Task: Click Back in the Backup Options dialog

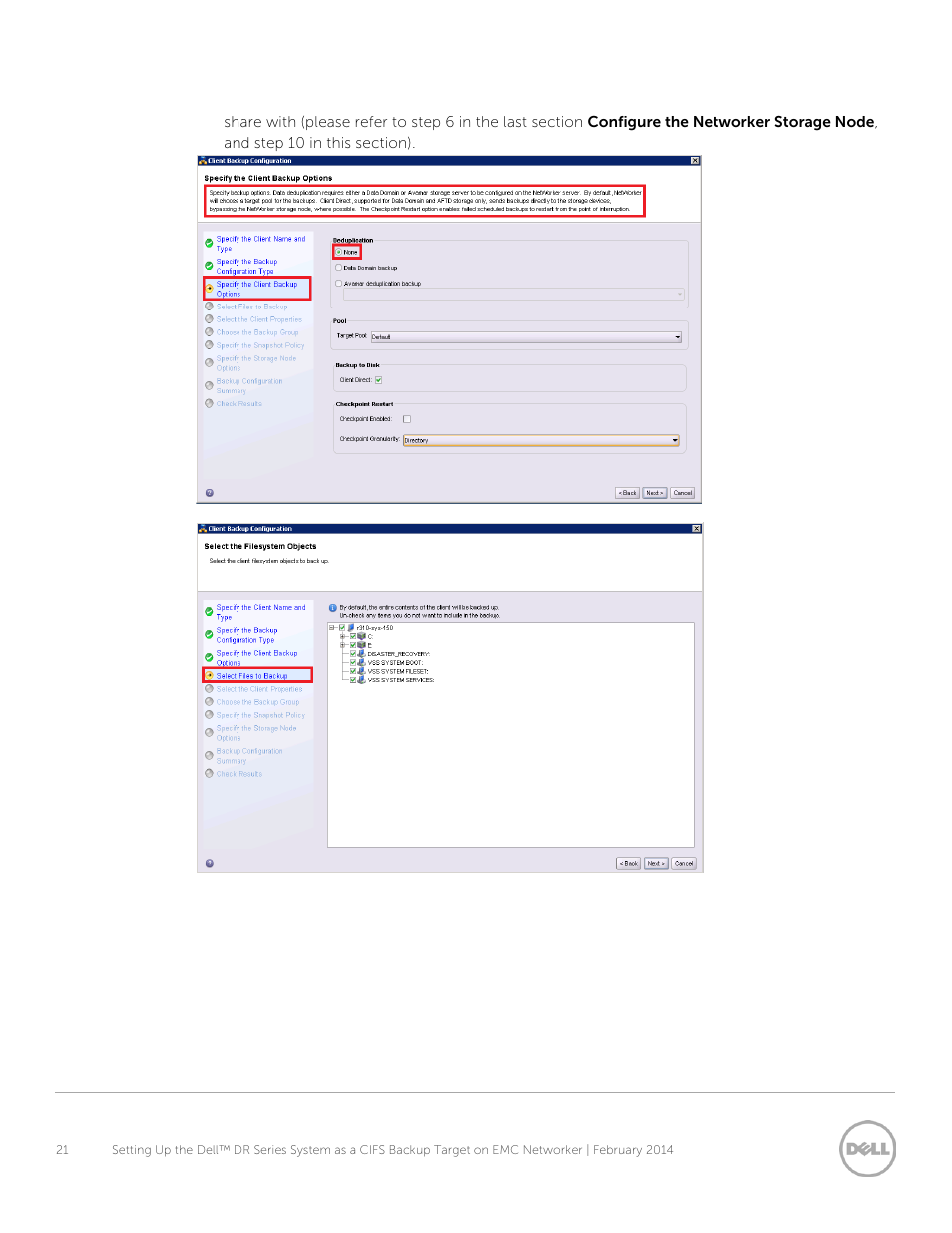Action: coord(628,493)
